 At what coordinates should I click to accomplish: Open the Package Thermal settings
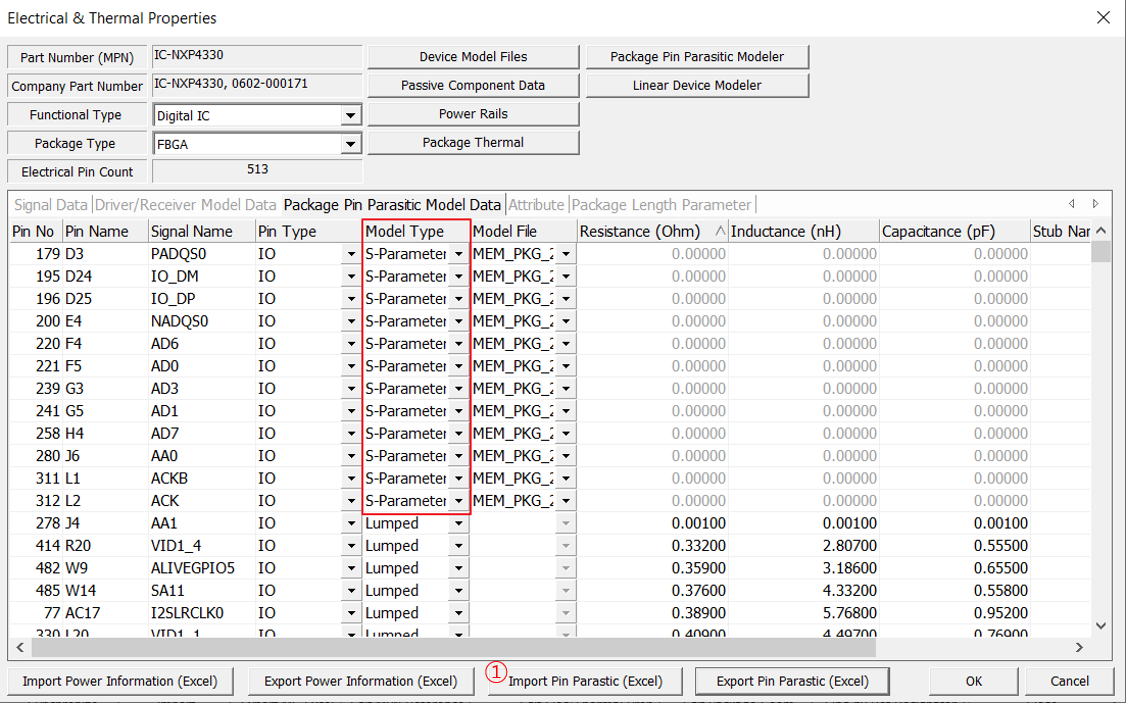472,142
